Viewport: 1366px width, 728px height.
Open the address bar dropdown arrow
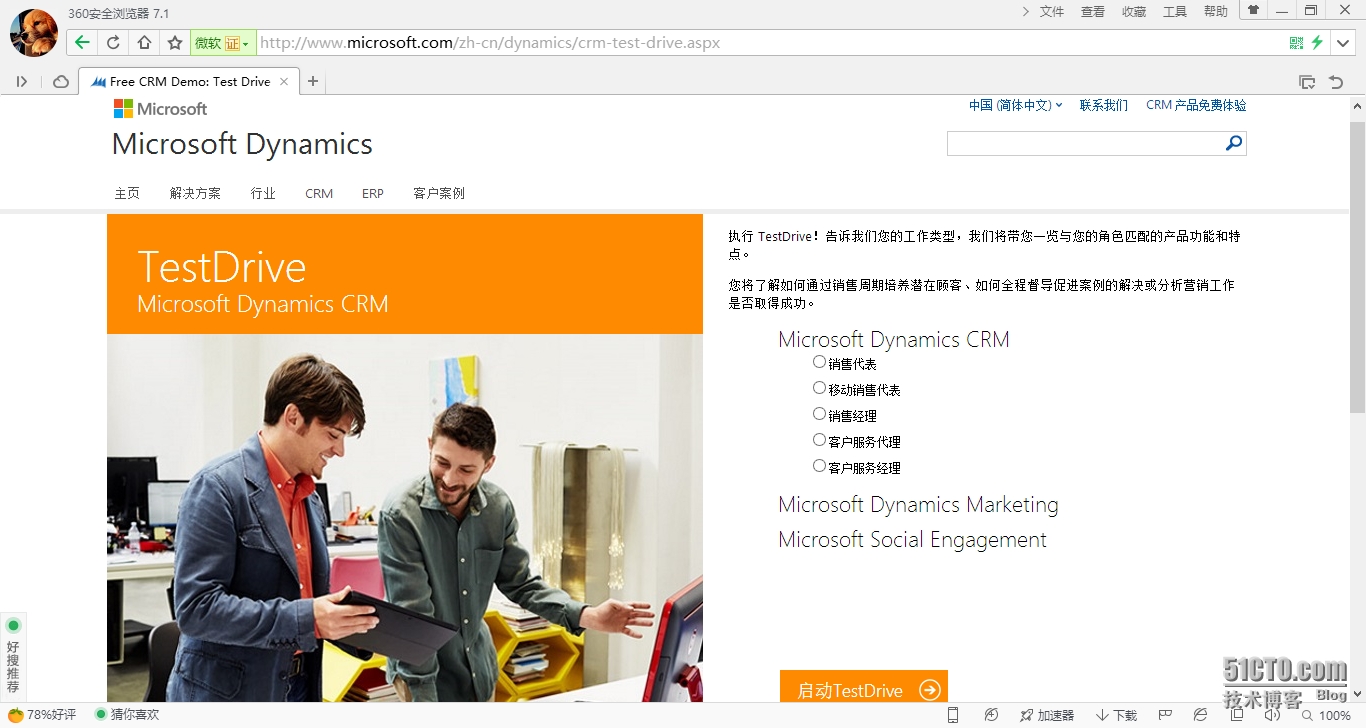pos(1345,42)
